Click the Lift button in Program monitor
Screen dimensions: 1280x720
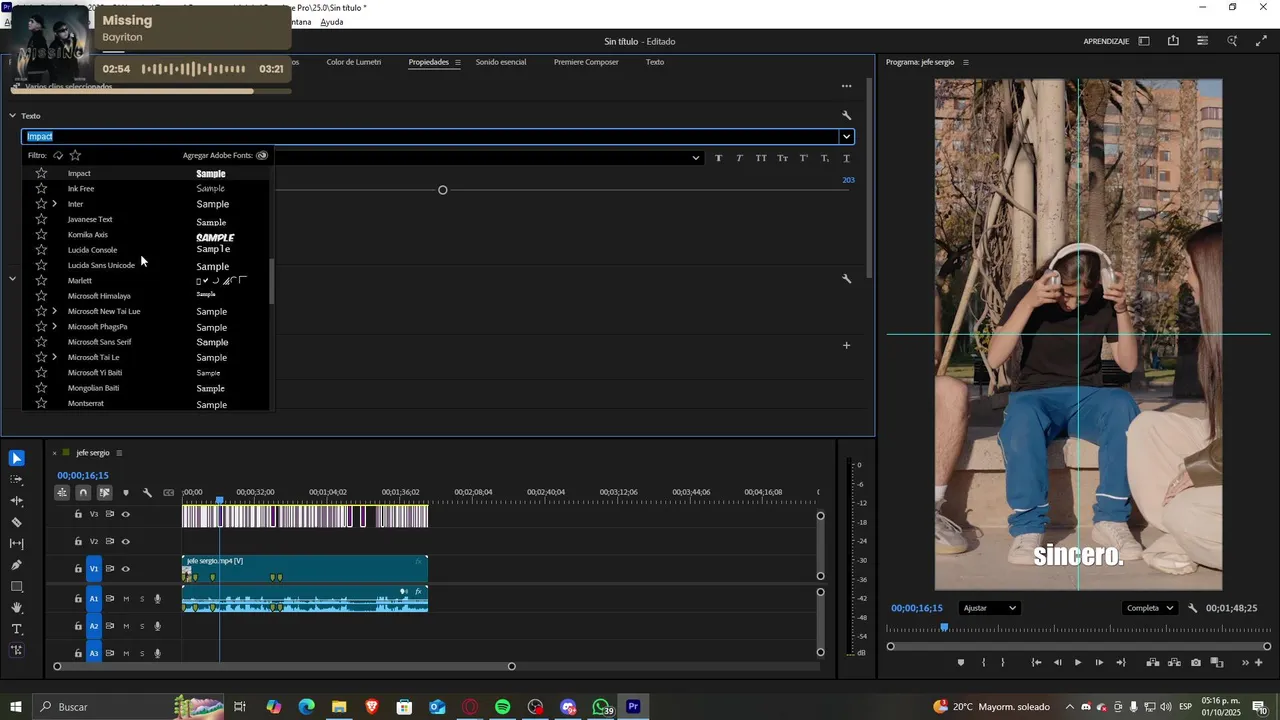point(1153,662)
